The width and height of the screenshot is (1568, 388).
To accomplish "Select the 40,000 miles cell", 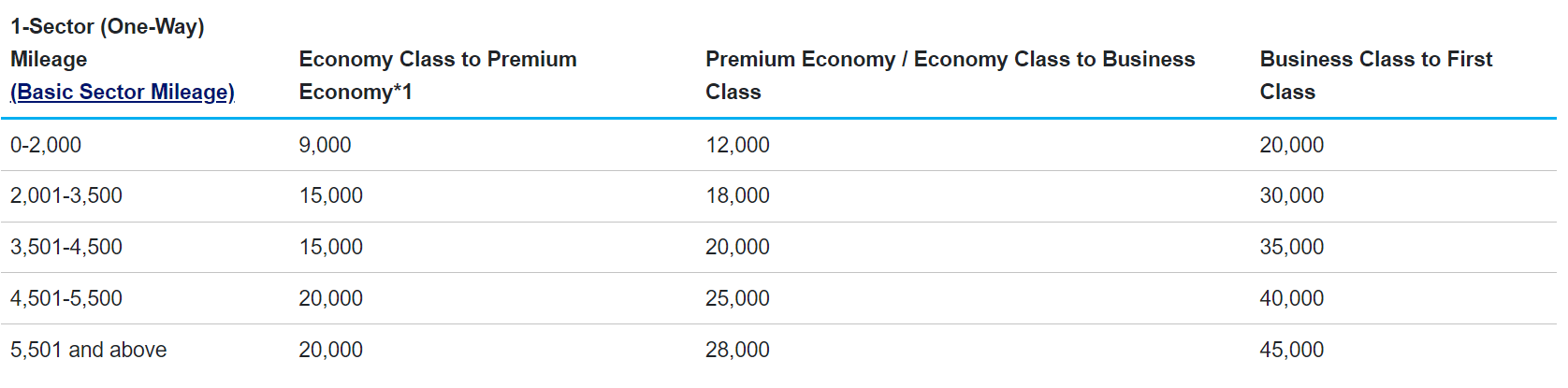I will [1291, 298].
